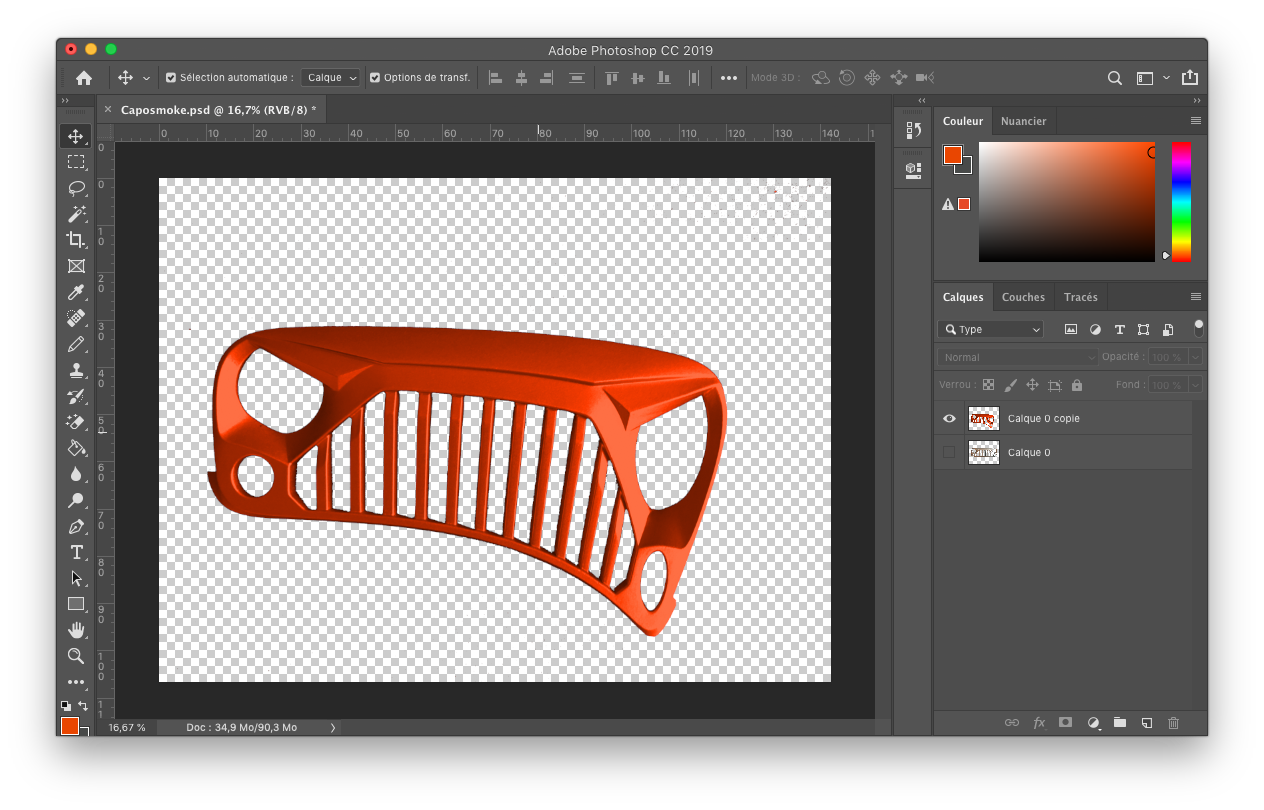
Task: Select the Magic Wand tool
Action: tap(76, 214)
